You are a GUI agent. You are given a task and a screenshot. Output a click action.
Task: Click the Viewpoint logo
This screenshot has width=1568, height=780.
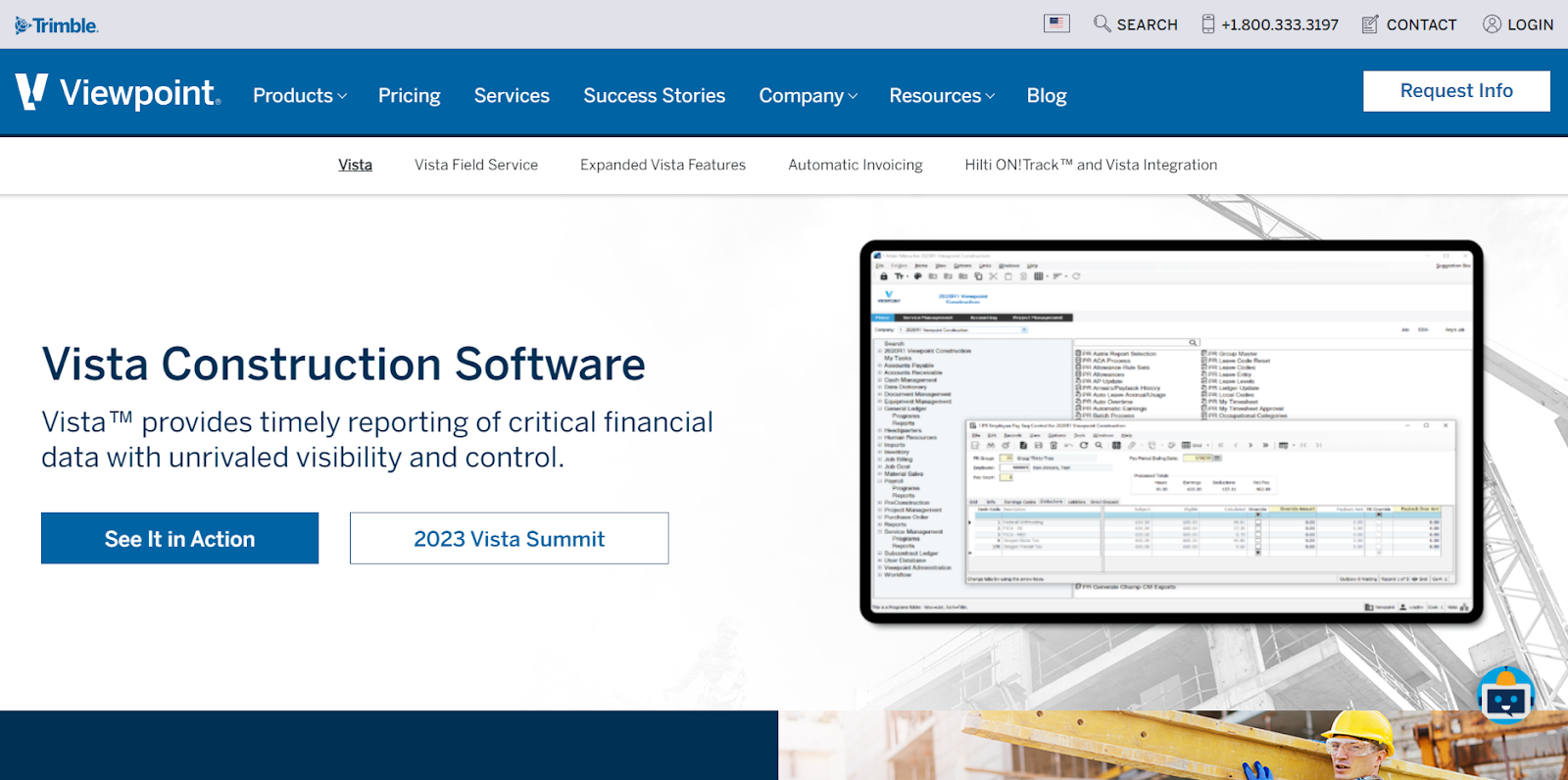(118, 92)
